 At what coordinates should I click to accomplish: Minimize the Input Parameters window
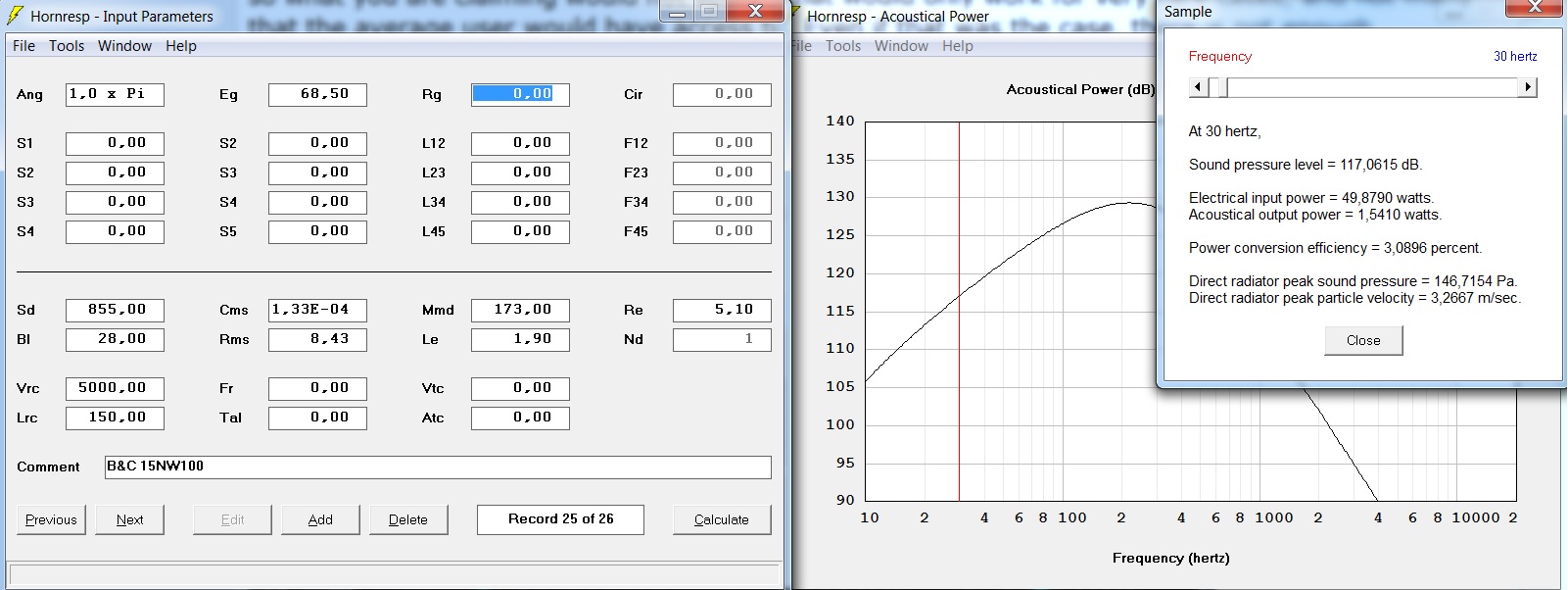coord(677,12)
